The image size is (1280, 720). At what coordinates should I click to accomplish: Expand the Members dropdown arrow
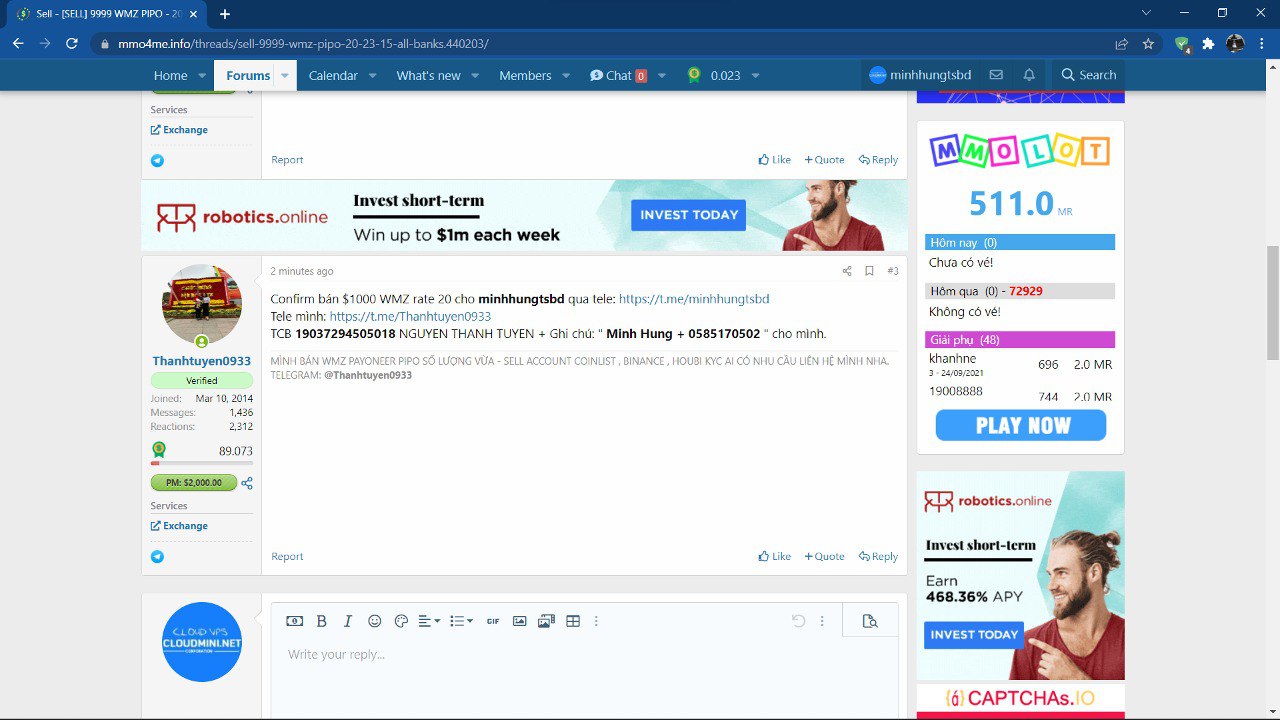566,75
